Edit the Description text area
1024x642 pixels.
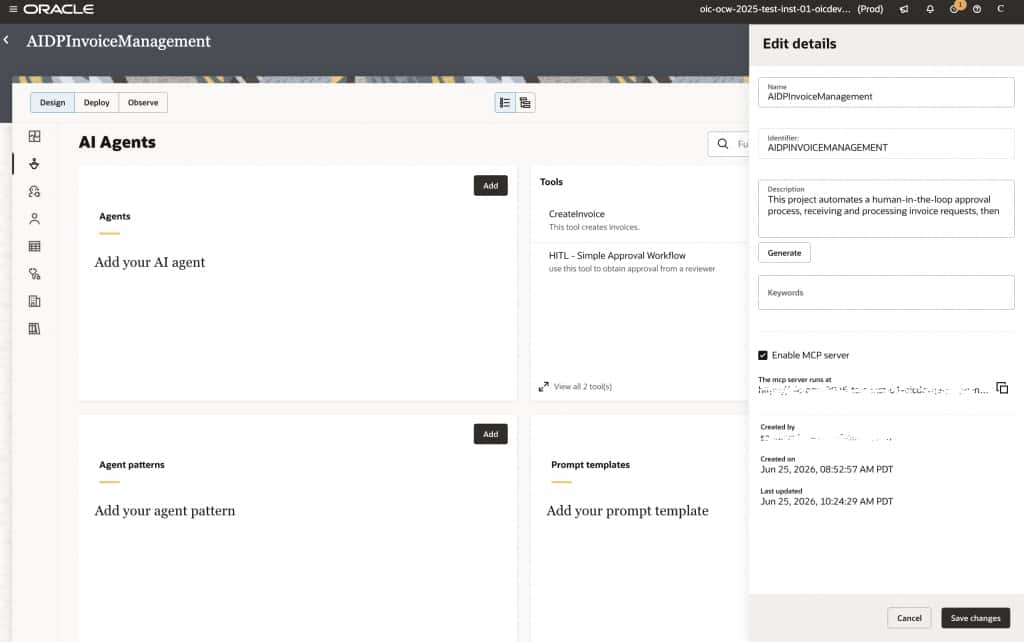[x=886, y=208]
